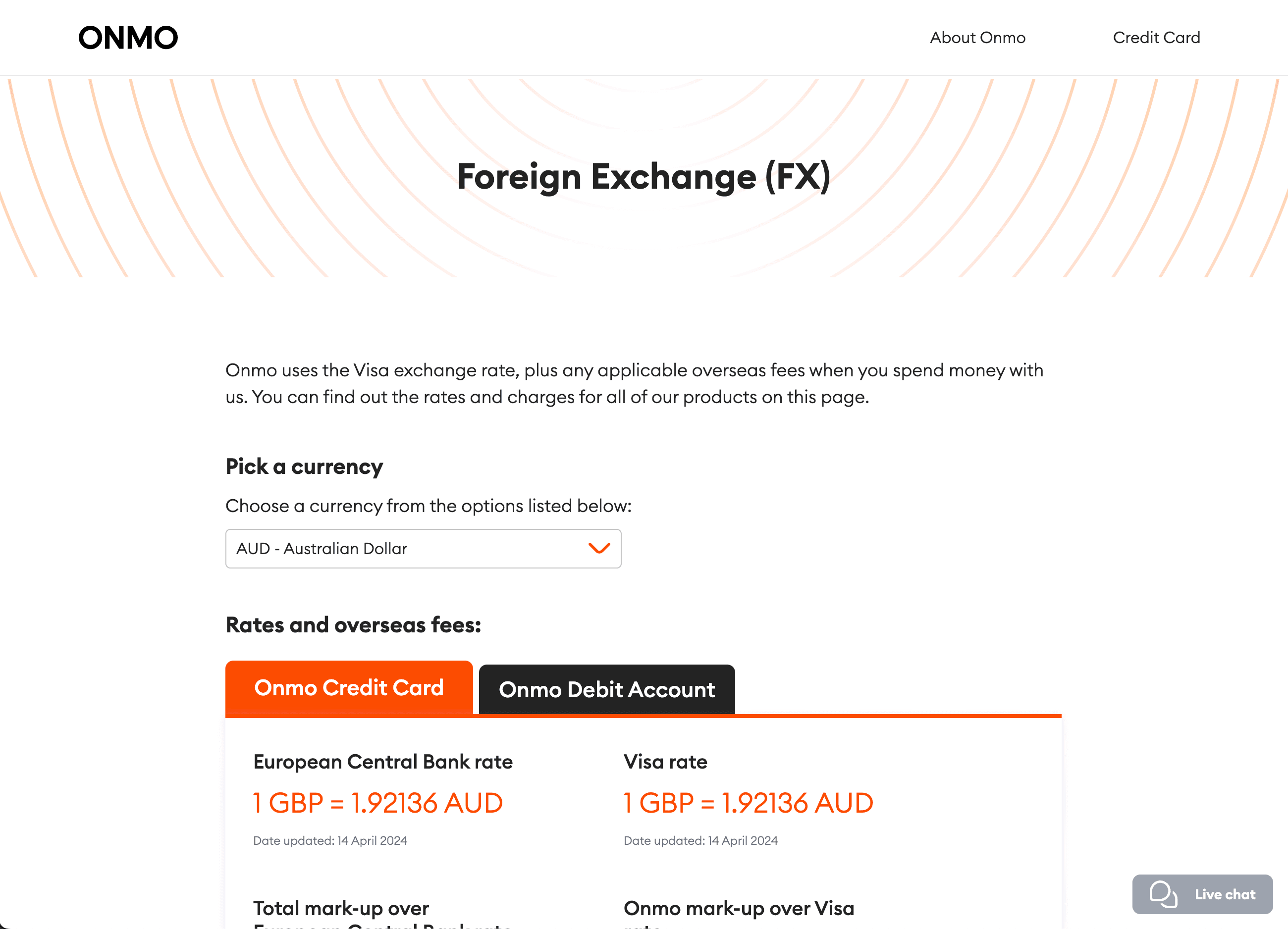Click the Visa rate Date updated text
The image size is (1288, 929).
(700, 840)
